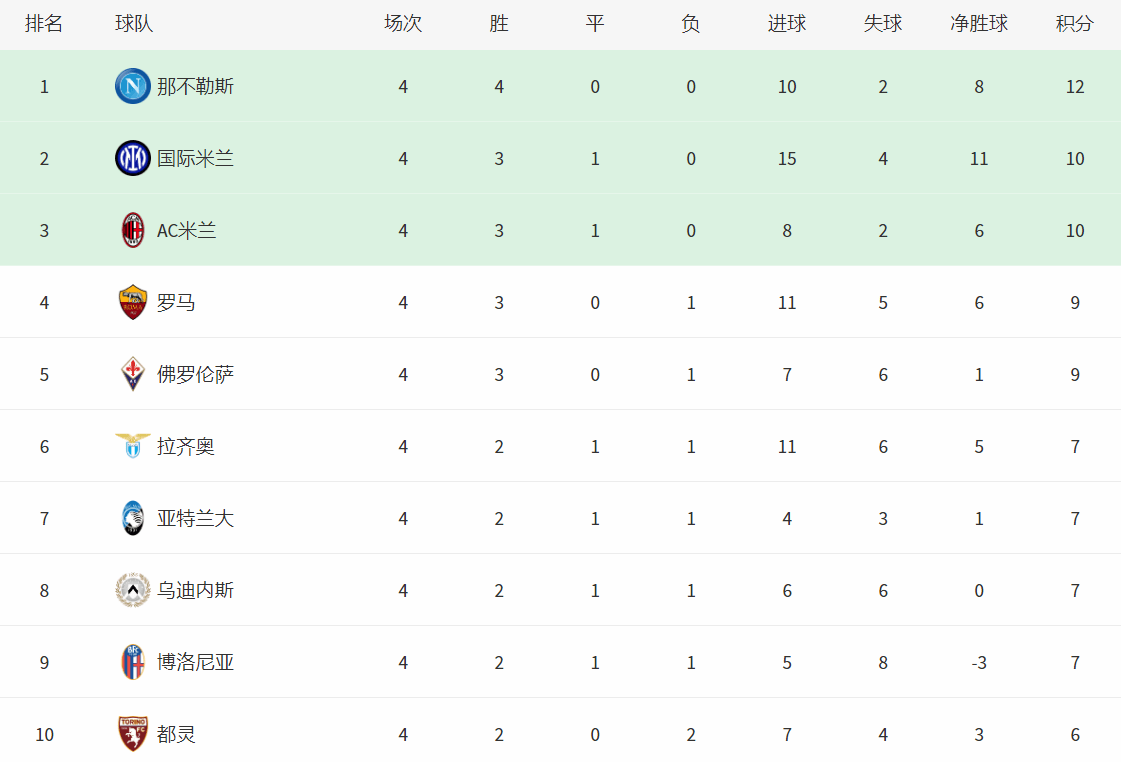Screen dimensions: 1121x762
Task: Click the Torino bull logo
Action: click(133, 734)
